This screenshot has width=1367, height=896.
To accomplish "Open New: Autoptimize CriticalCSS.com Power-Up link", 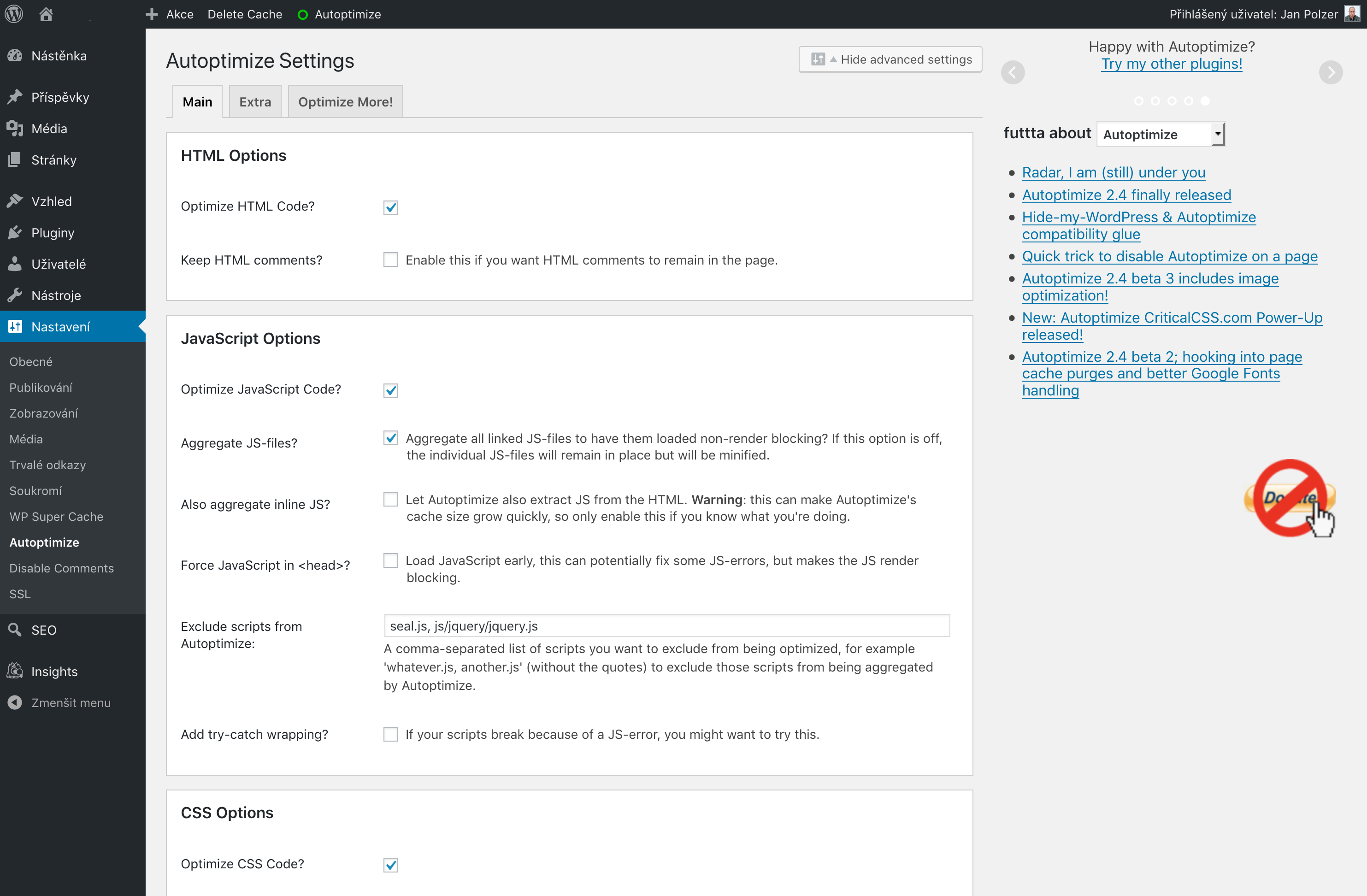I will click(1172, 326).
